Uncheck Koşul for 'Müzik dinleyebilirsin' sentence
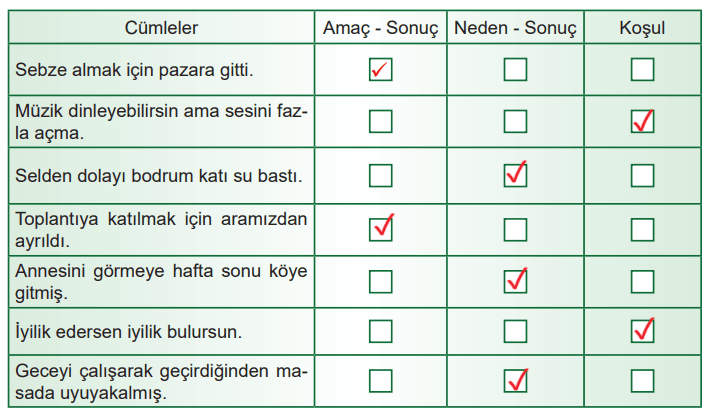Screen dimensions: 705x418 pyautogui.click(x=642, y=122)
